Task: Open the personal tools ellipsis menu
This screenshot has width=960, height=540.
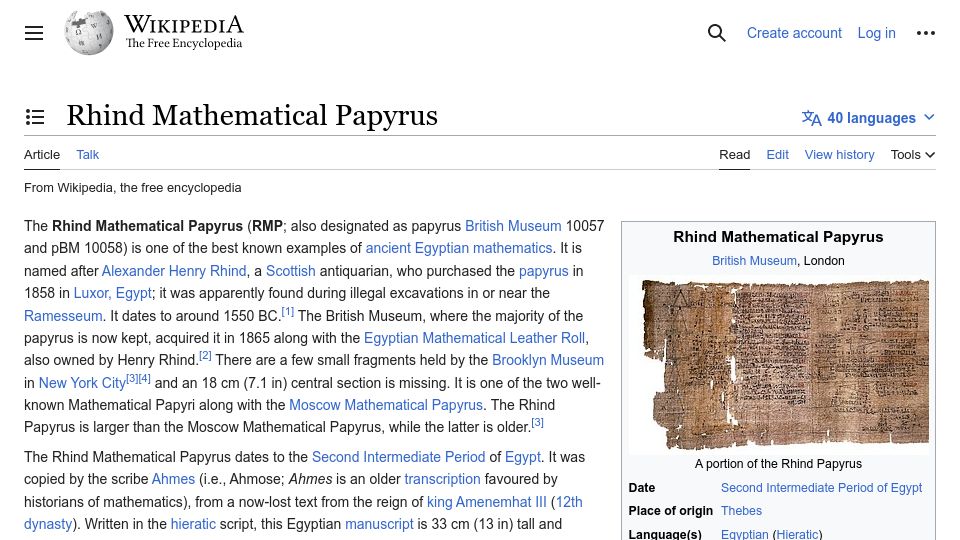Action: [x=925, y=33]
